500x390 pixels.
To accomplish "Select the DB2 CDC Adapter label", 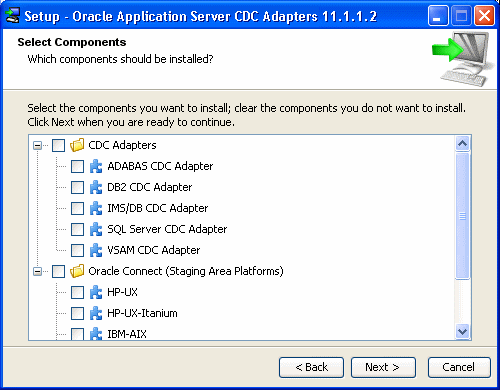I will [x=150, y=187].
